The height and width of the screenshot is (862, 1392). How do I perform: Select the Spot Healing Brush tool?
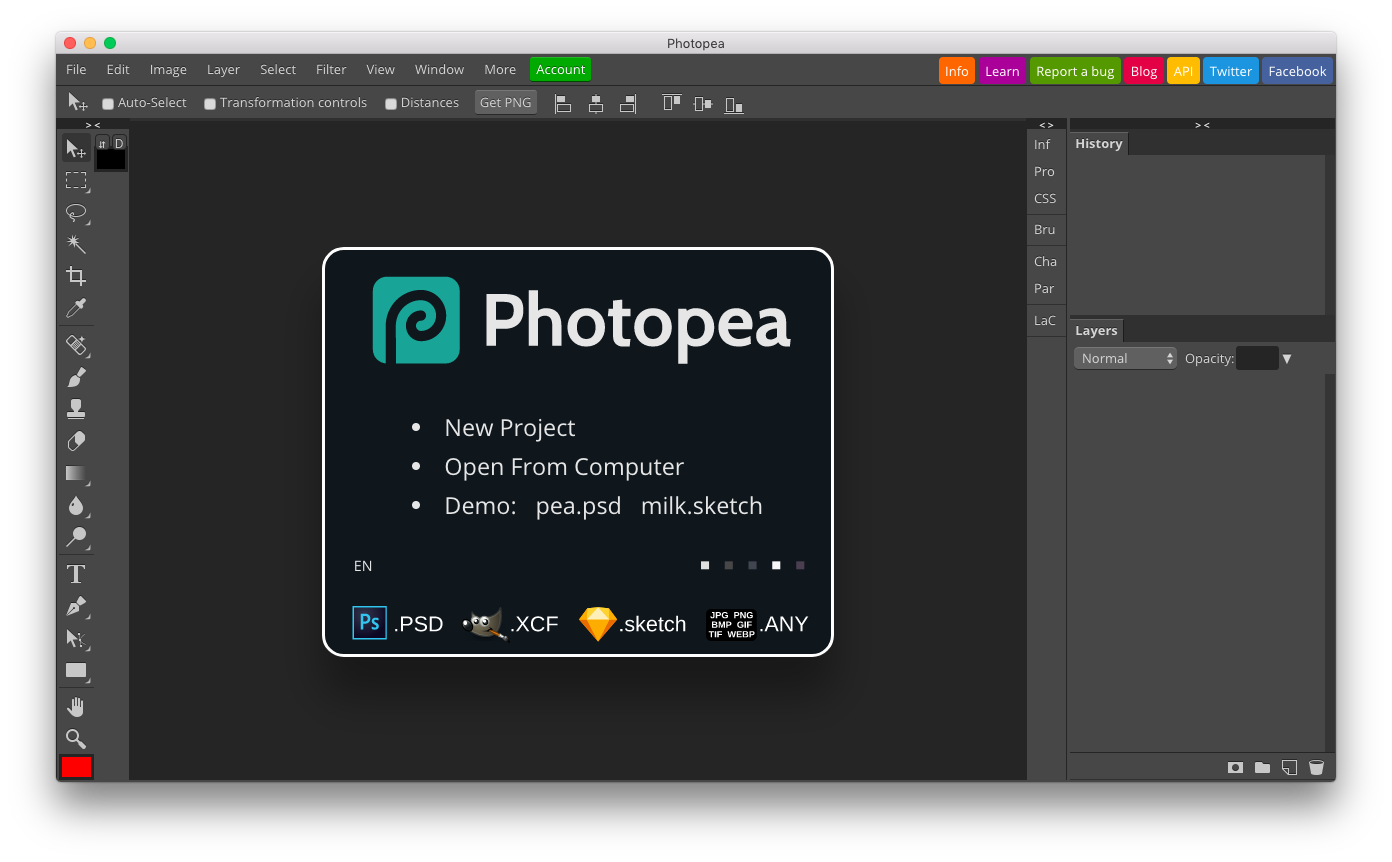coord(76,345)
